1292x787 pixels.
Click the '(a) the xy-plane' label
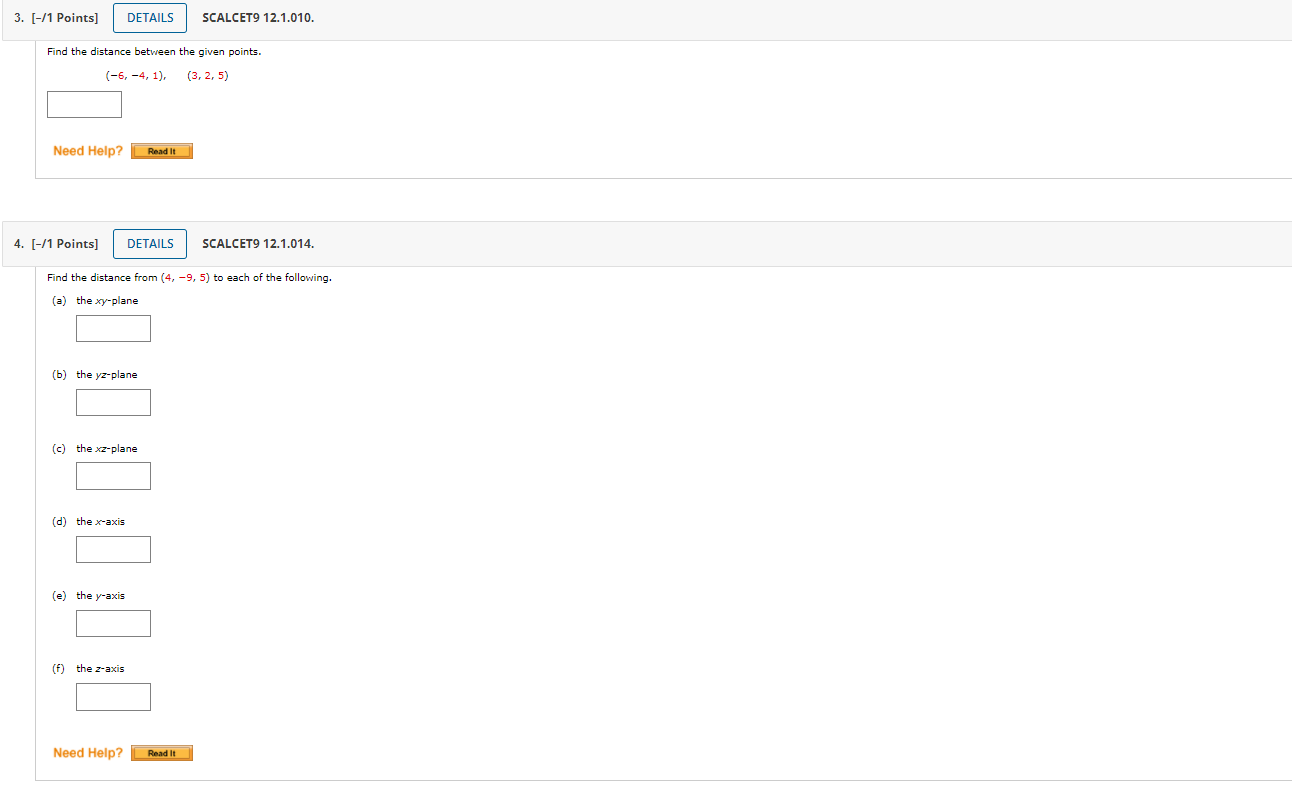95,301
